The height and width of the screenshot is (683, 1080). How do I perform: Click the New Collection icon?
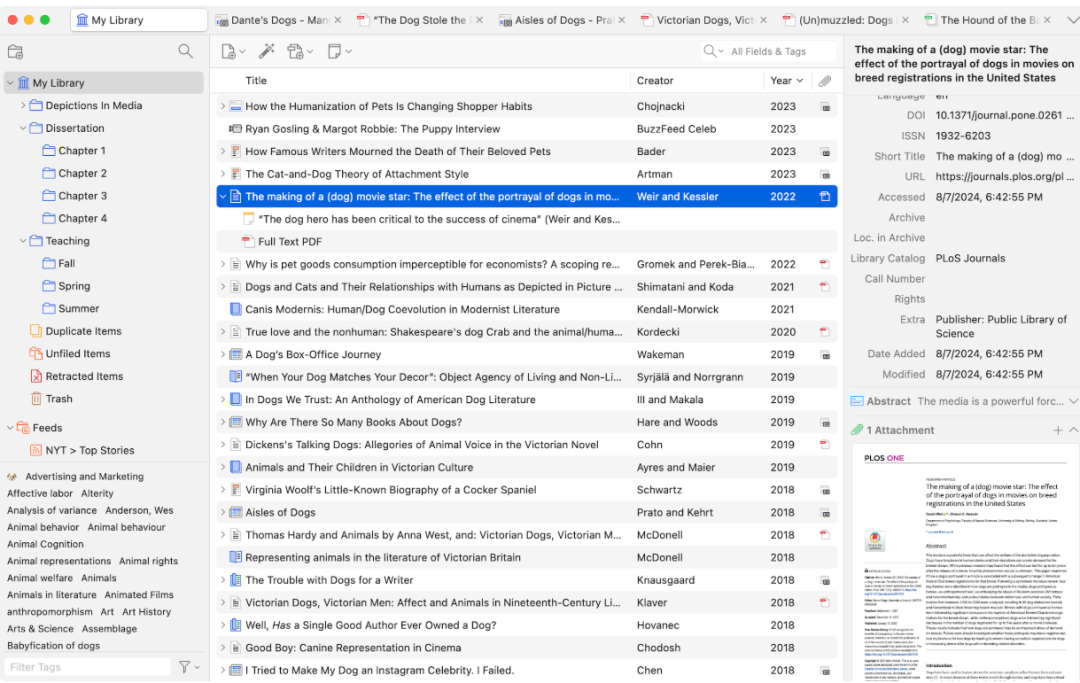point(15,52)
